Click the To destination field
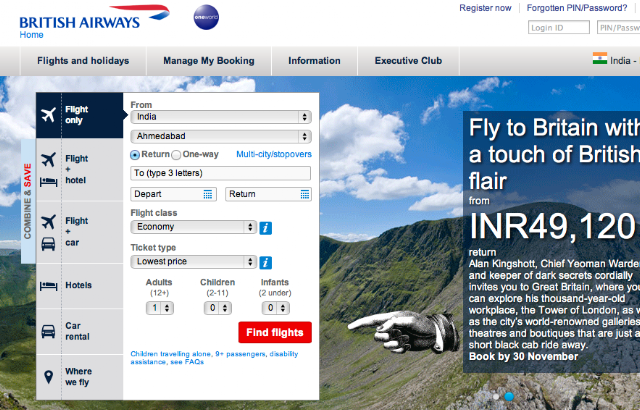 point(220,173)
